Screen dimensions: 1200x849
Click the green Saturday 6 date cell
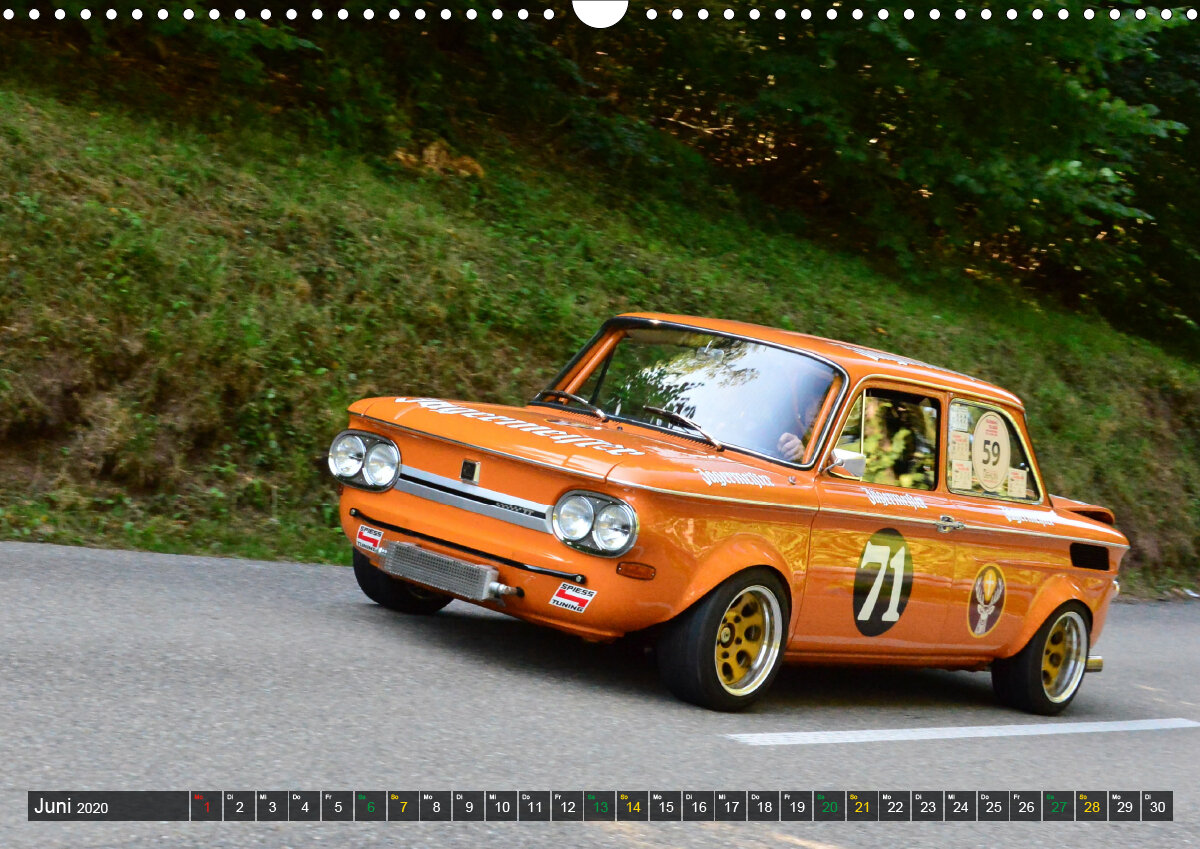[370, 806]
